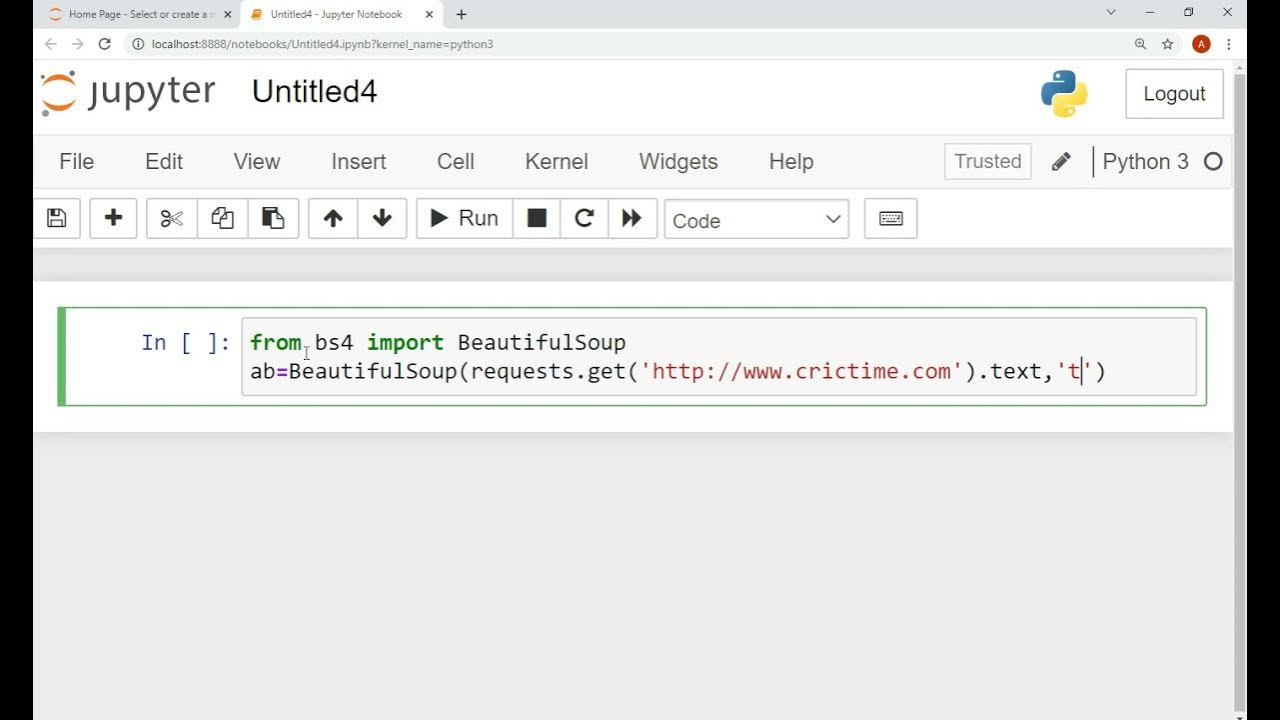This screenshot has height=720, width=1280.
Task: Click the In [ ]: cell prompt
Action: pos(186,343)
